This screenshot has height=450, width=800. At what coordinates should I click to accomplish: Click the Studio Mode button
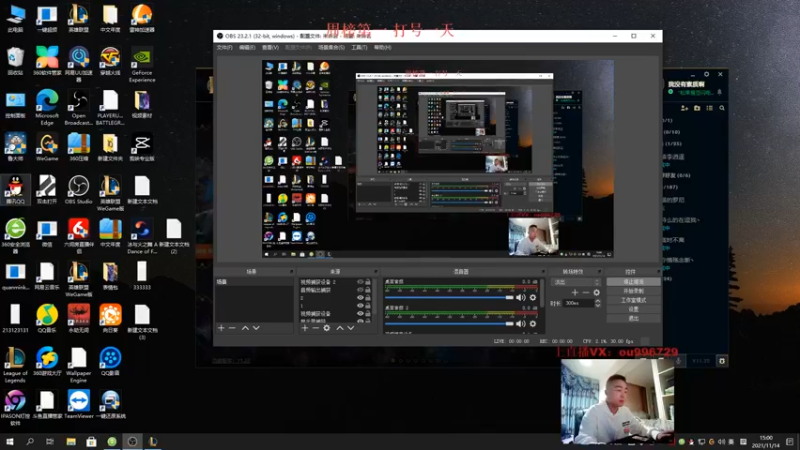click(x=633, y=300)
